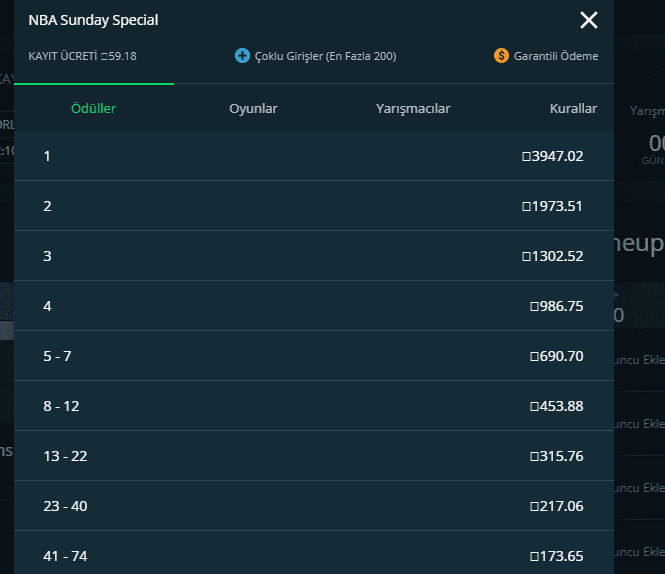Click the blue plus Çoklu Girişler icon
This screenshot has width=665, height=574.
tap(242, 56)
